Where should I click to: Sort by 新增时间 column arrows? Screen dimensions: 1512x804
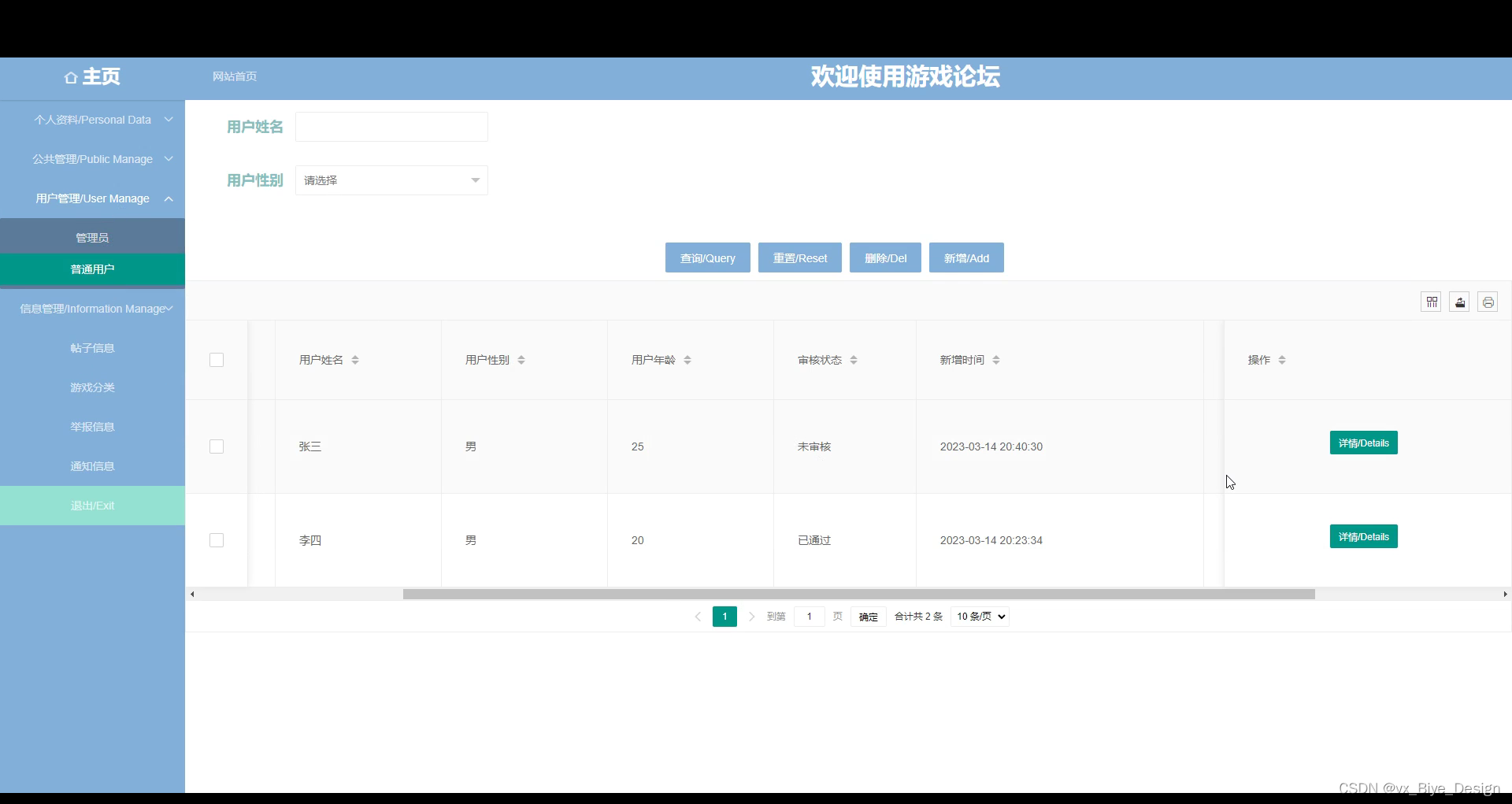coord(996,360)
